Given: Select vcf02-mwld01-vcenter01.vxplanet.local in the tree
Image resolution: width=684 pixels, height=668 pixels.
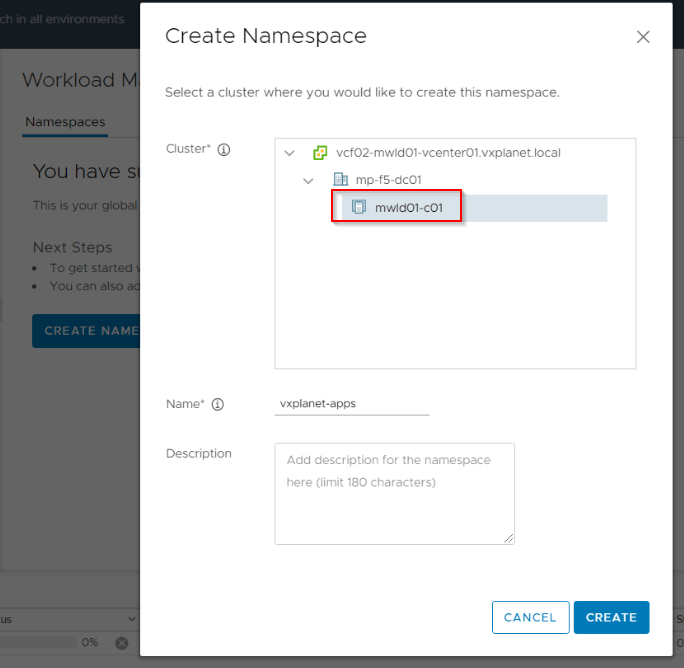Looking at the screenshot, I should (x=448, y=153).
